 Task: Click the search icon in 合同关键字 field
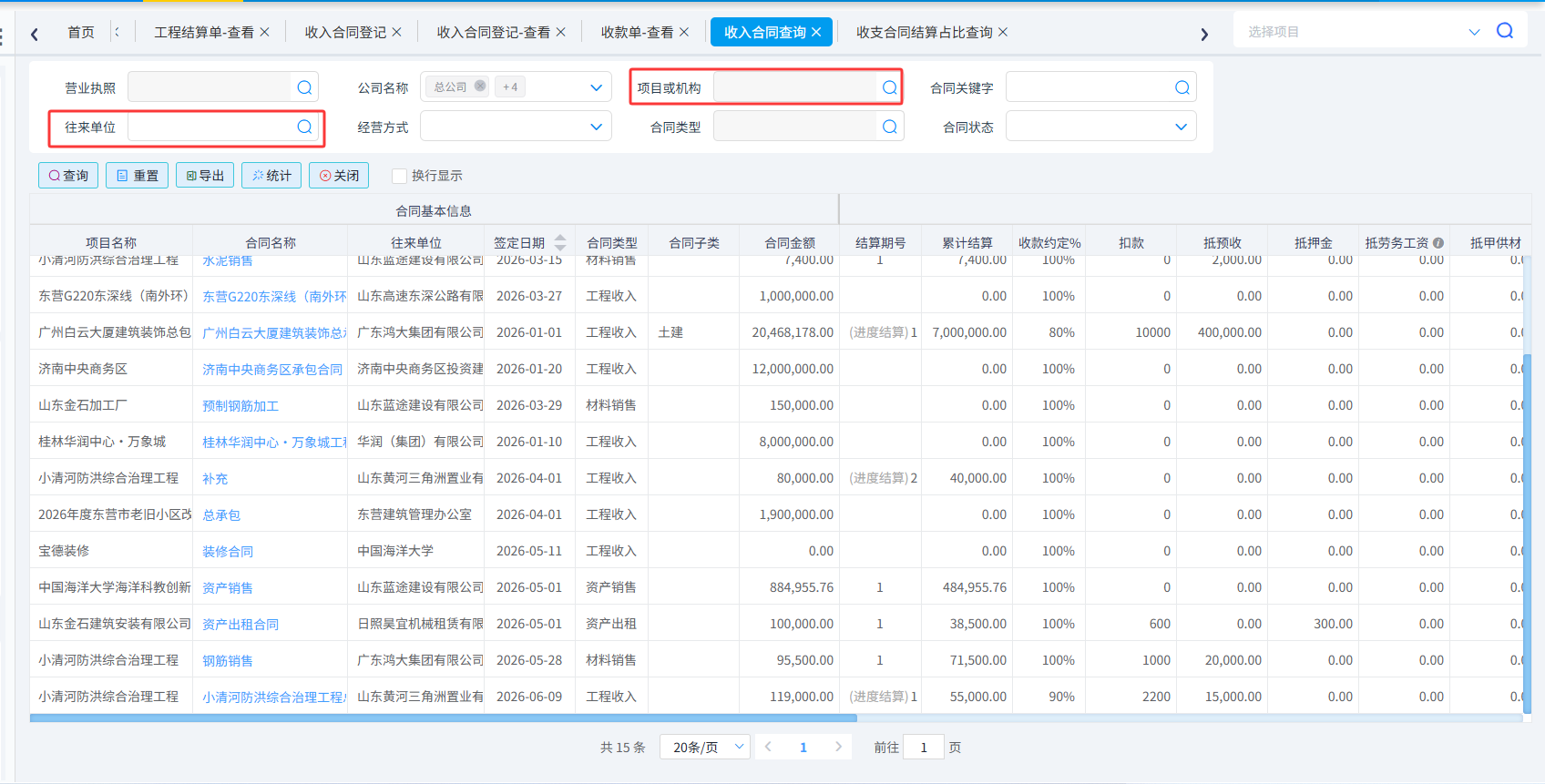click(x=1182, y=87)
